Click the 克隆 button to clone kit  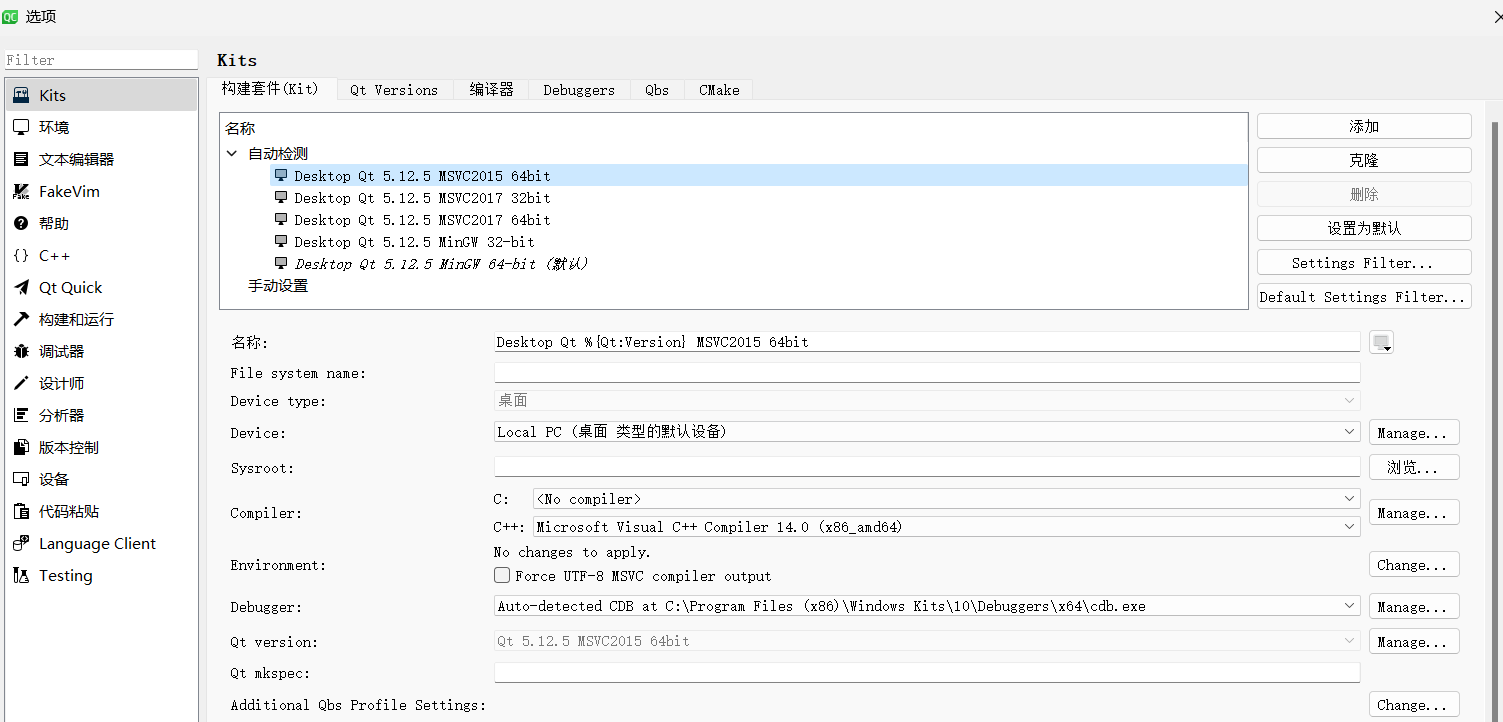click(1363, 159)
